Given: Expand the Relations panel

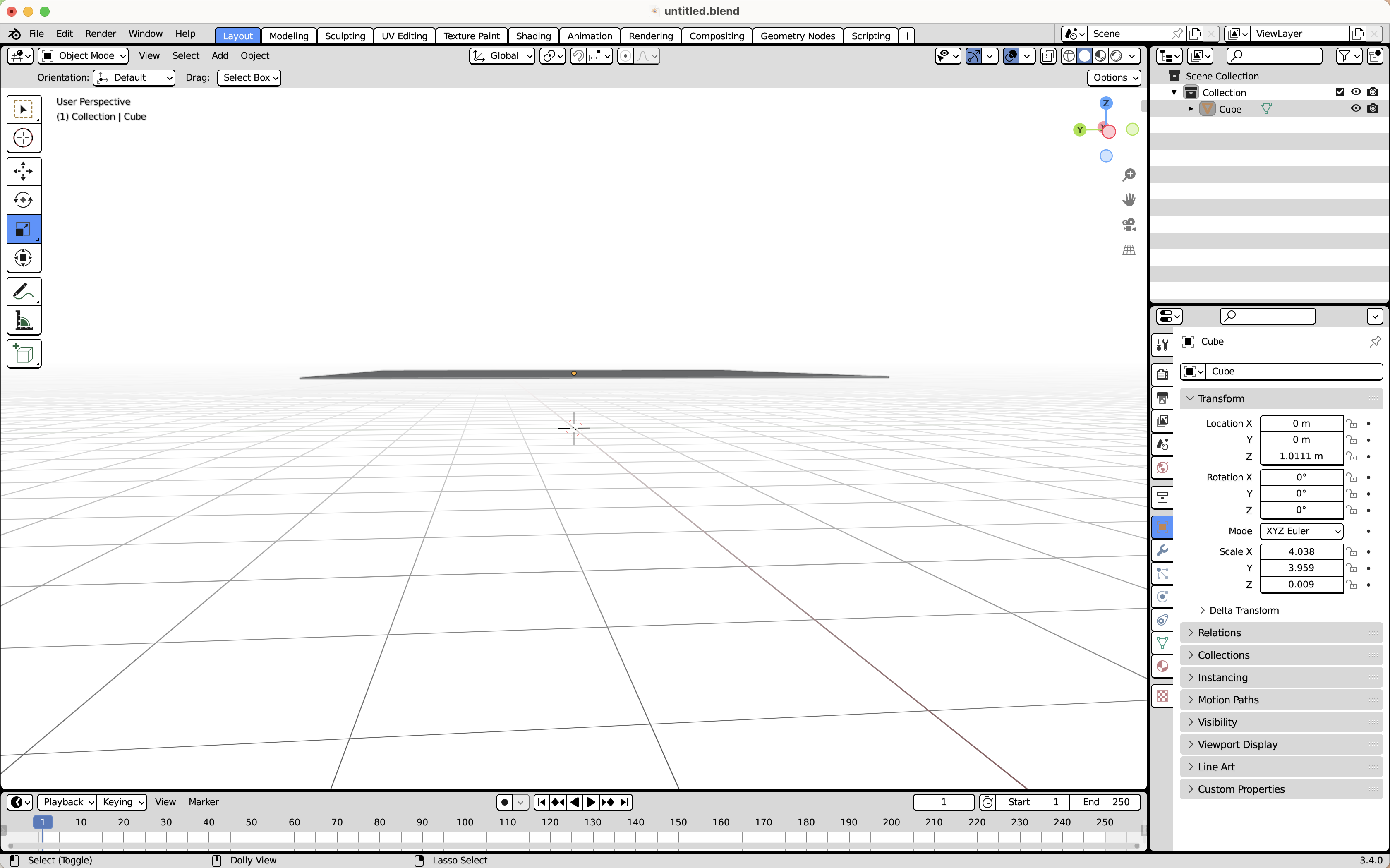Looking at the screenshot, I should (1219, 633).
